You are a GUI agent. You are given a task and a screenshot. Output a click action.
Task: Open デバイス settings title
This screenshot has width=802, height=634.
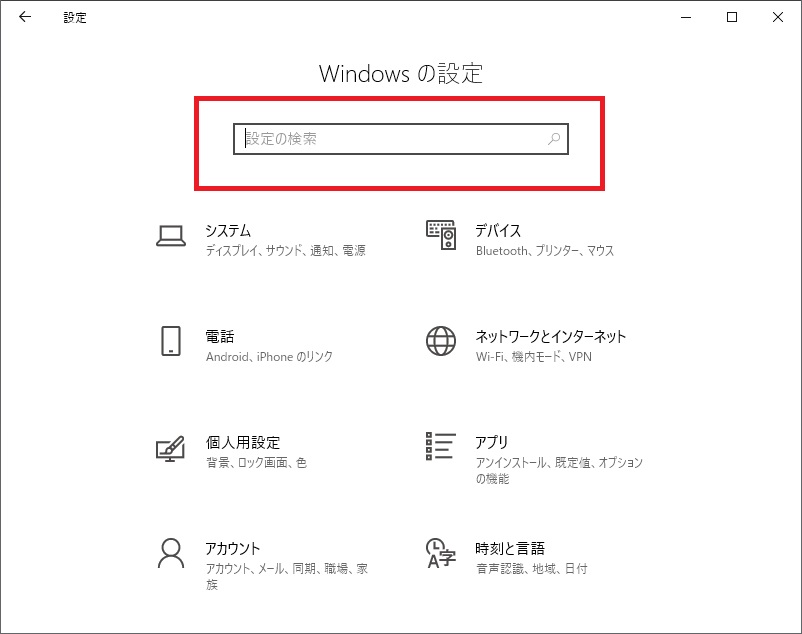(x=498, y=231)
